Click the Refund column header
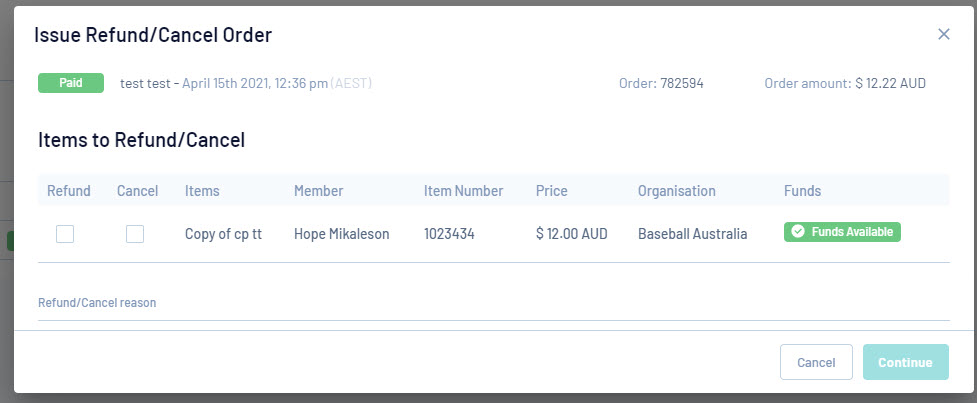 pyautogui.click(x=69, y=191)
